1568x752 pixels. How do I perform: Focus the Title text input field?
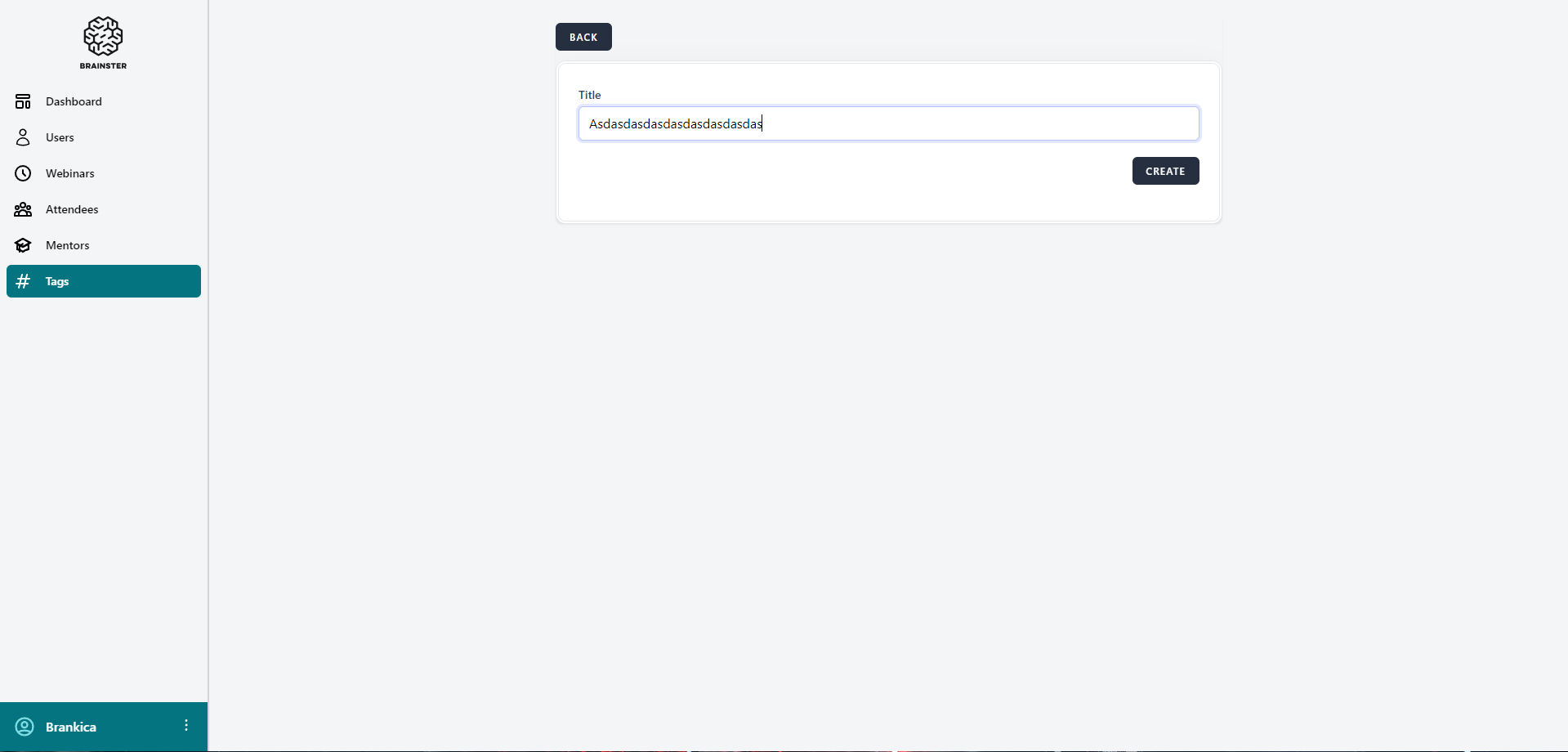888,123
